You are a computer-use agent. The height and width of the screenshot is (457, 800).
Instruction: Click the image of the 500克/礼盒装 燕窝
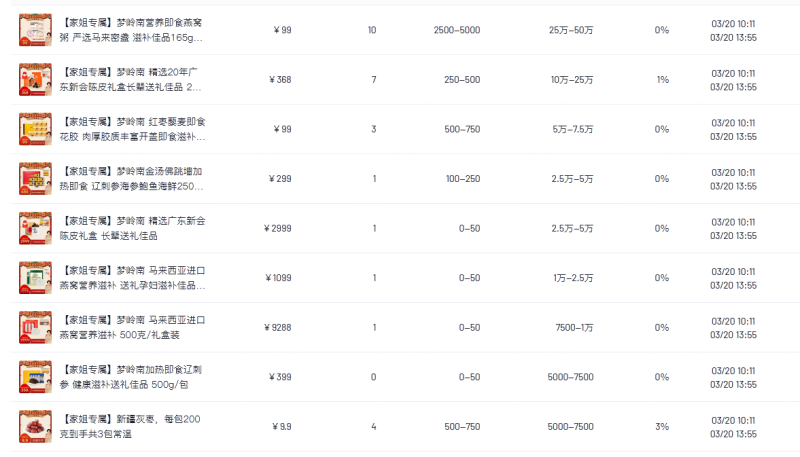(35, 327)
